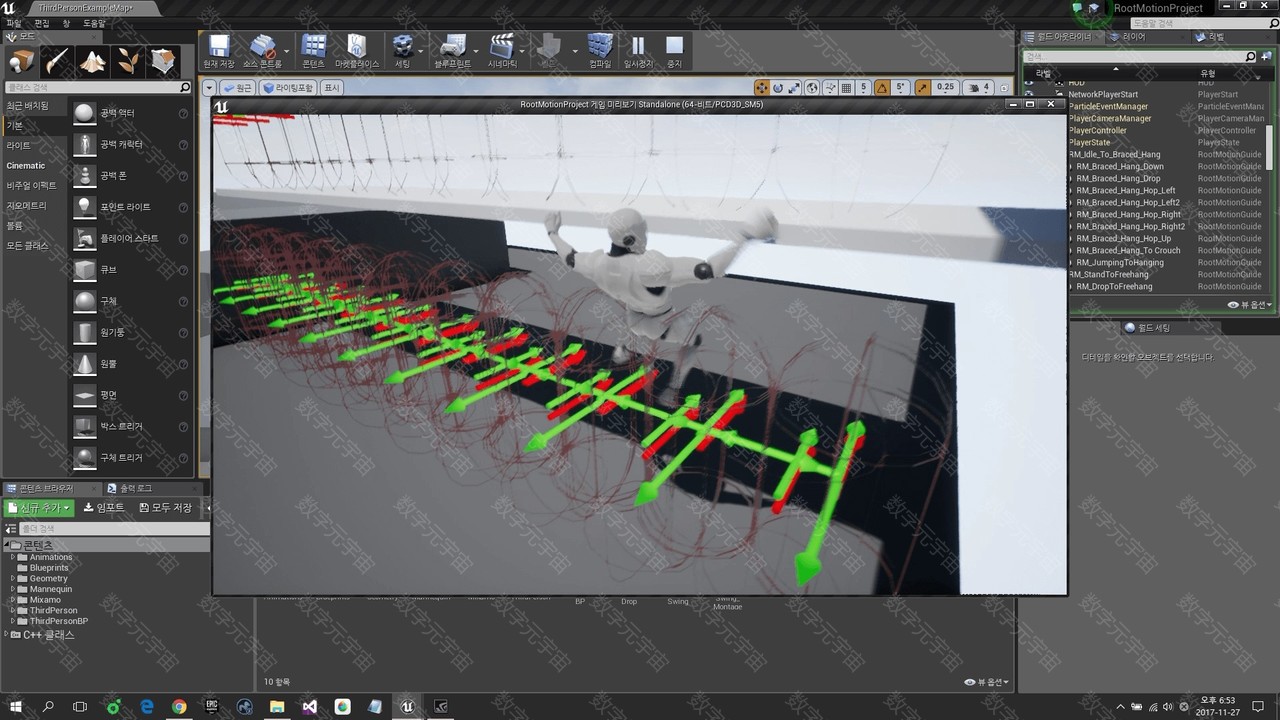This screenshot has height=720, width=1280.
Task: Click the Compile (컴파일) toolbar icon
Action: (x=600, y=50)
